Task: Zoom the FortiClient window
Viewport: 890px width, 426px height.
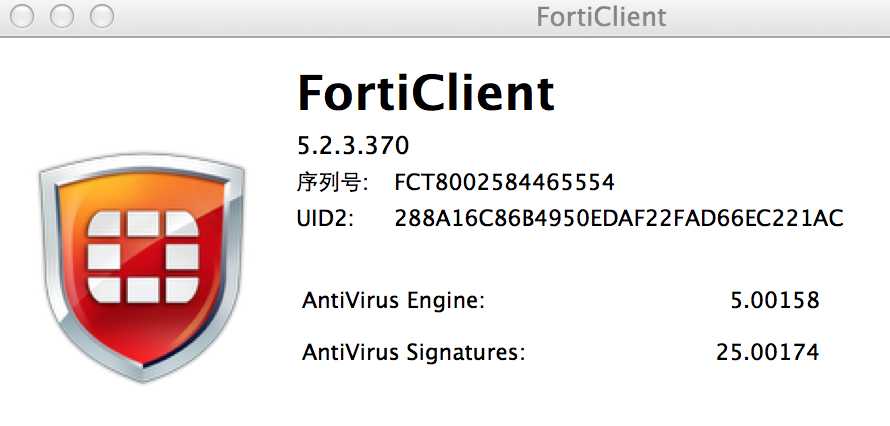Action: (101, 16)
